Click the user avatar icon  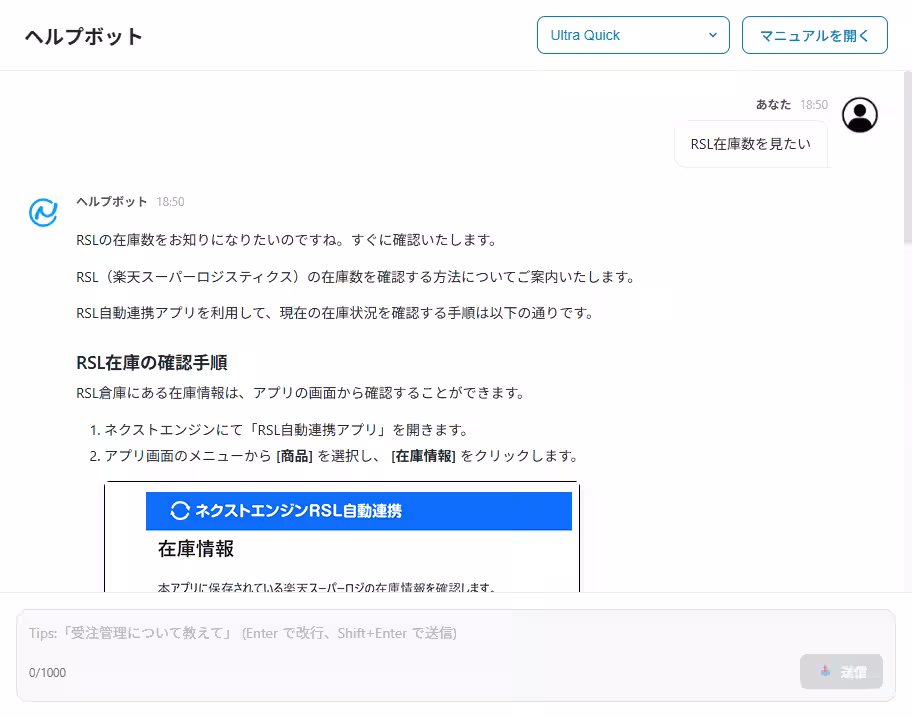coord(860,115)
